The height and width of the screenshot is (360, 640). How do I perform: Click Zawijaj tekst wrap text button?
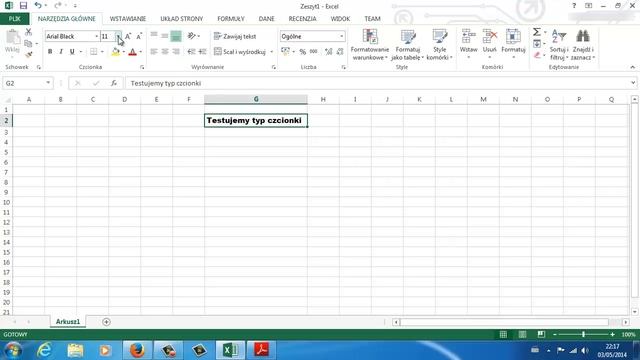(235, 36)
